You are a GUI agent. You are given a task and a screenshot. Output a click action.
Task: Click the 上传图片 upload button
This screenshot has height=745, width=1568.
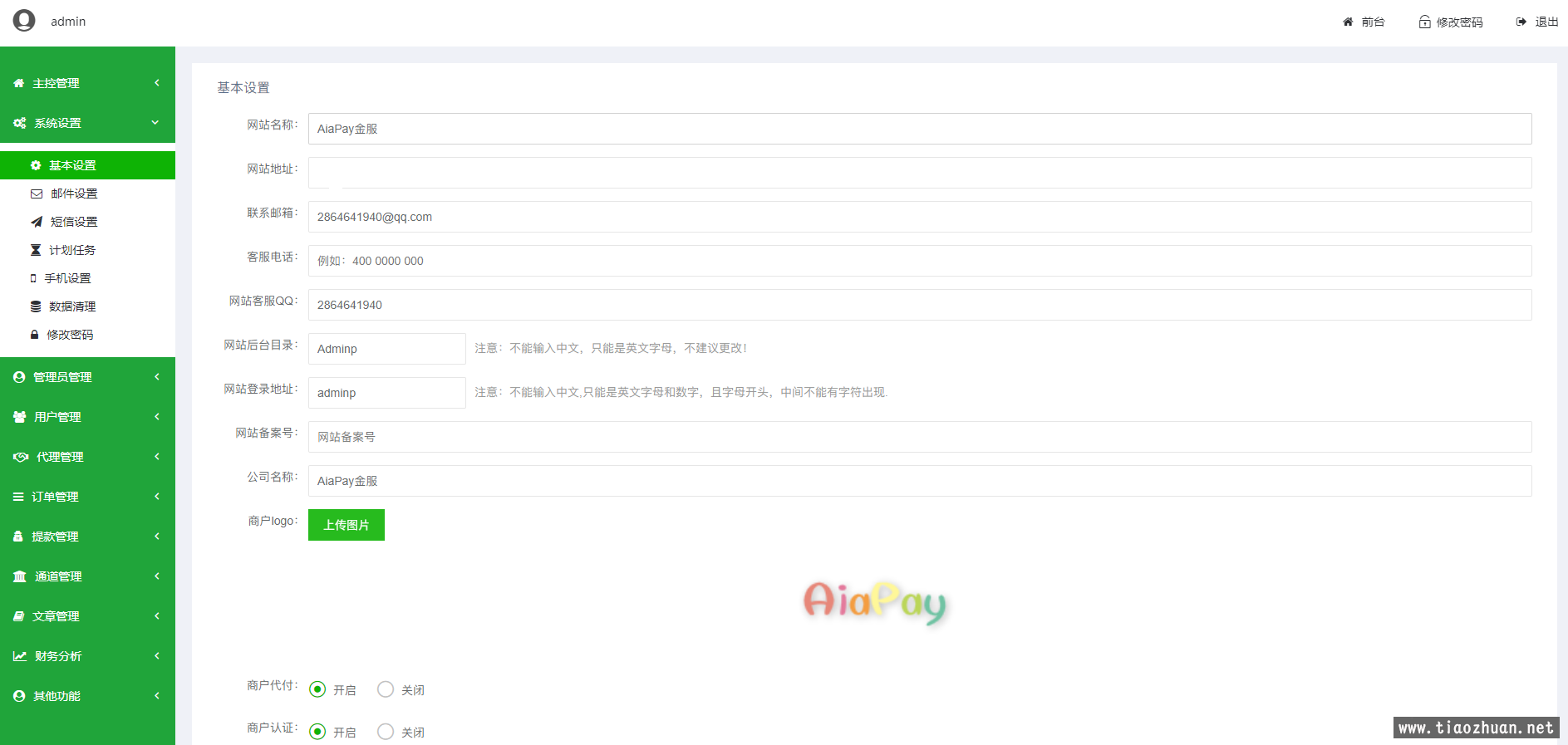[347, 525]
